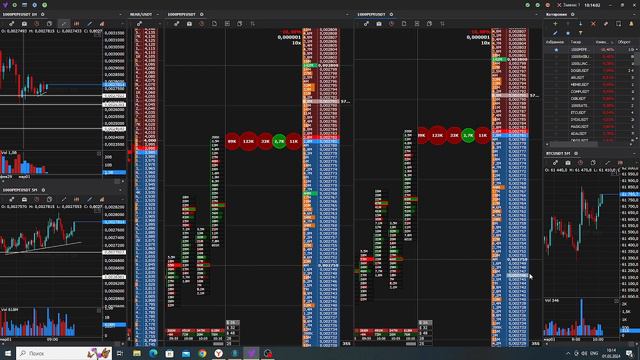Click purple app logo in title bar

pos(5,5)
